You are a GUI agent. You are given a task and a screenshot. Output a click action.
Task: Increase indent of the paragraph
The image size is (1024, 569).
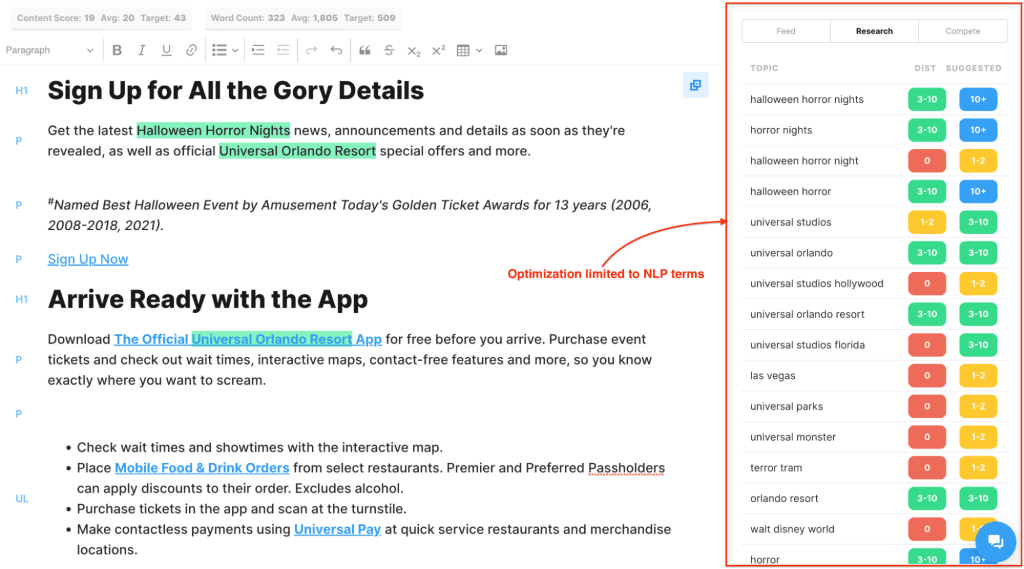coord(258,50)
